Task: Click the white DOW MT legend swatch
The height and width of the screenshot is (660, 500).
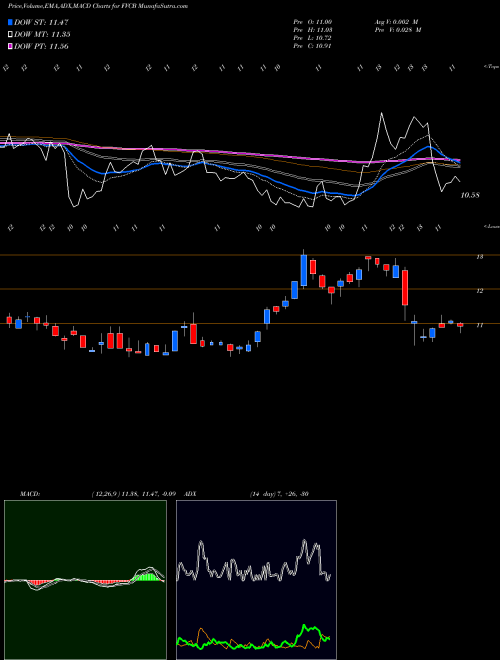Action: click(x=10, y=35)
